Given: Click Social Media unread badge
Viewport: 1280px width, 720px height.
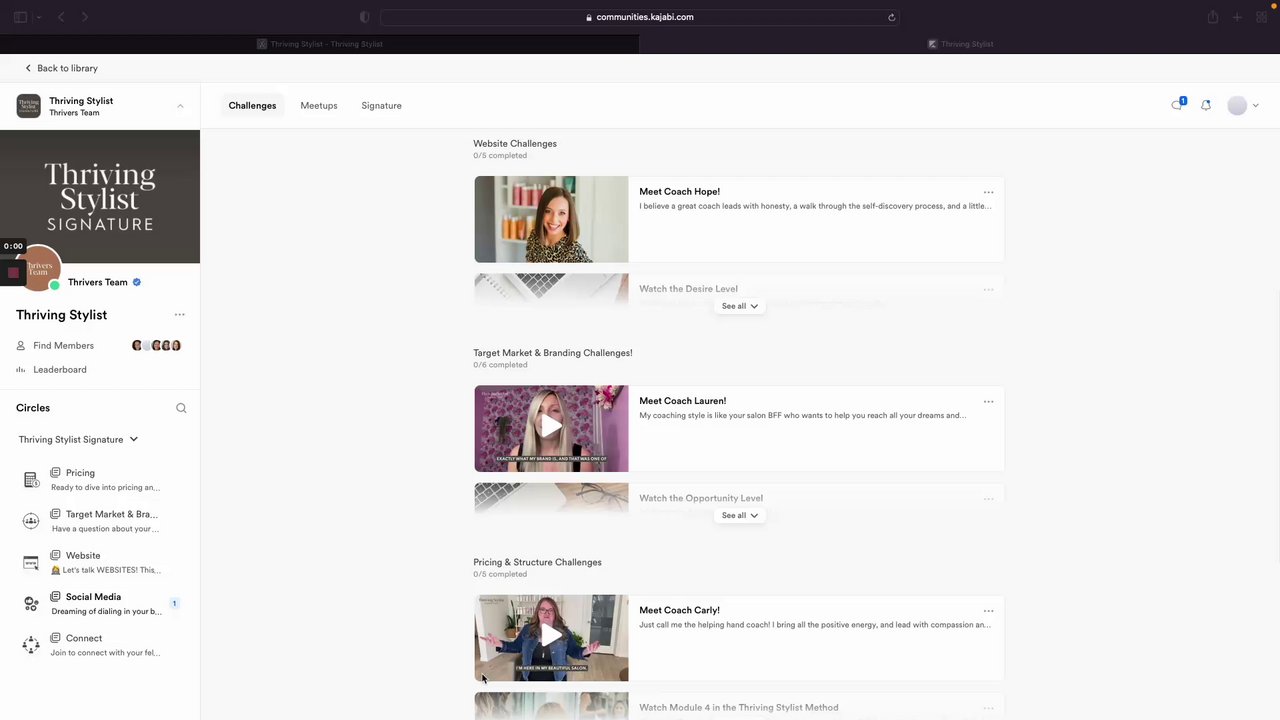Looking at the screenshot, I should point(174,604).
